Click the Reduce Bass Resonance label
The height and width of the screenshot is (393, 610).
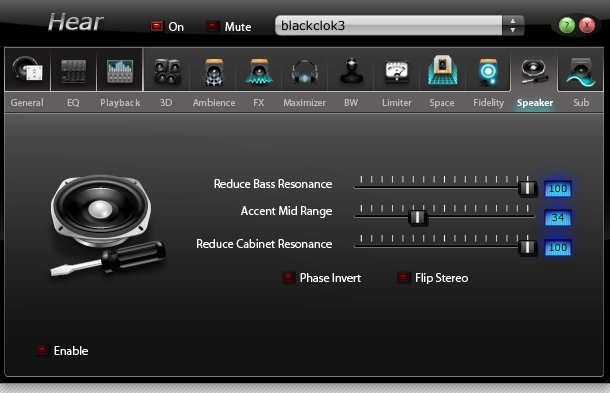tap(273, 184)
